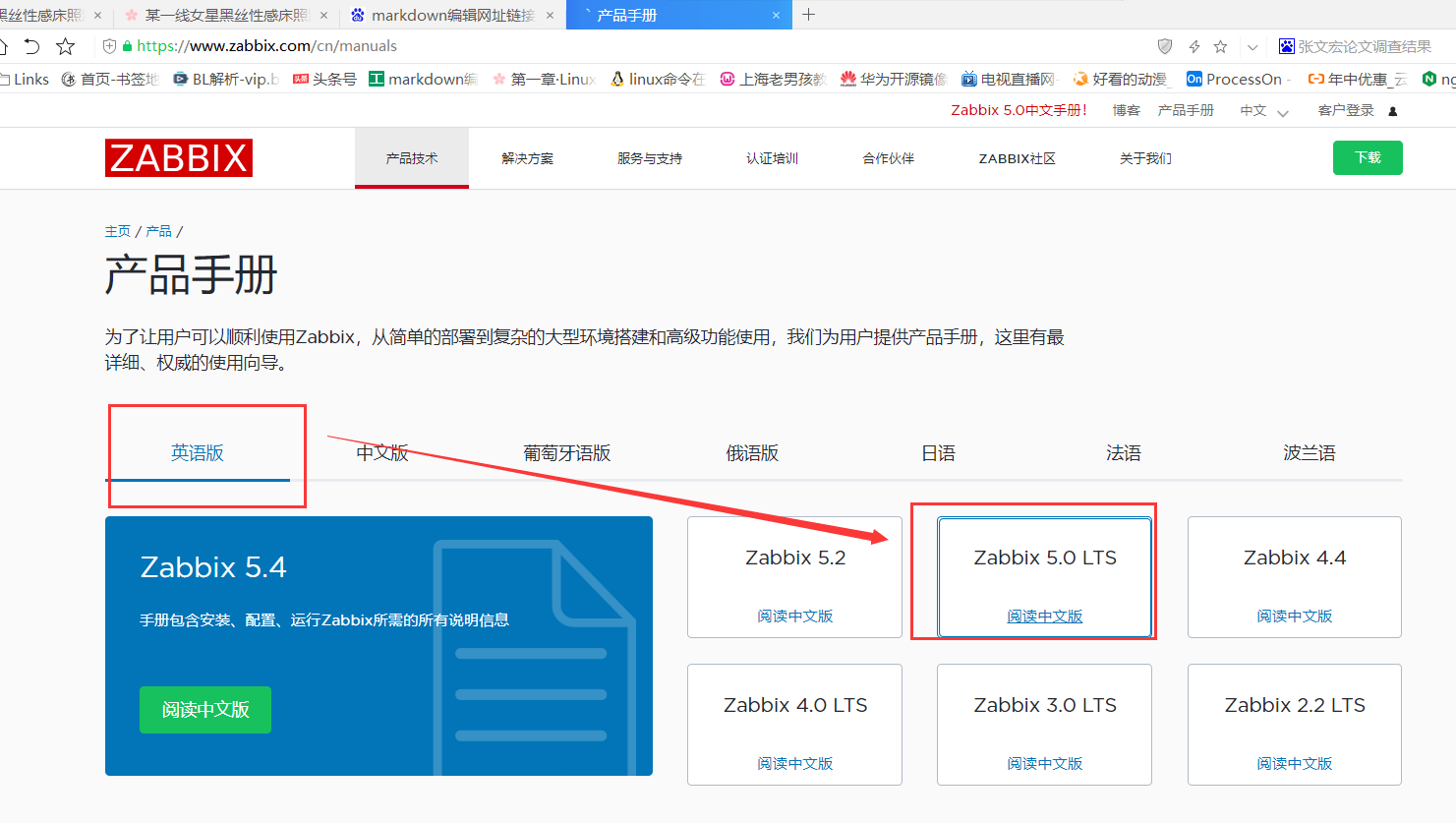The width and height of the screenshot is (1456, 823).
Task: Open the user account icon beside 客户登录
Action: tap(1392, 110)
